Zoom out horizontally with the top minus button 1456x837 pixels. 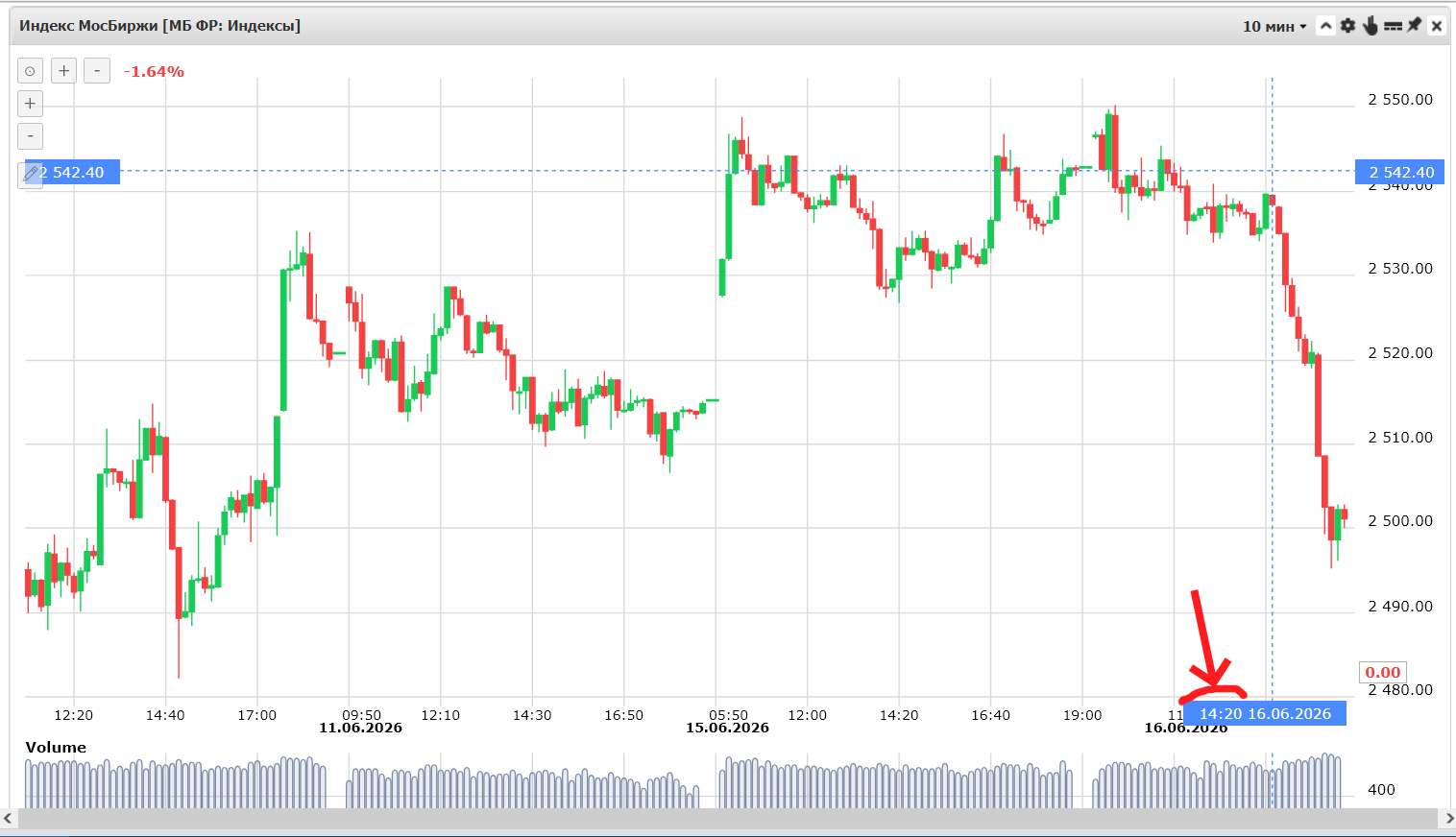tap(97, 71)
